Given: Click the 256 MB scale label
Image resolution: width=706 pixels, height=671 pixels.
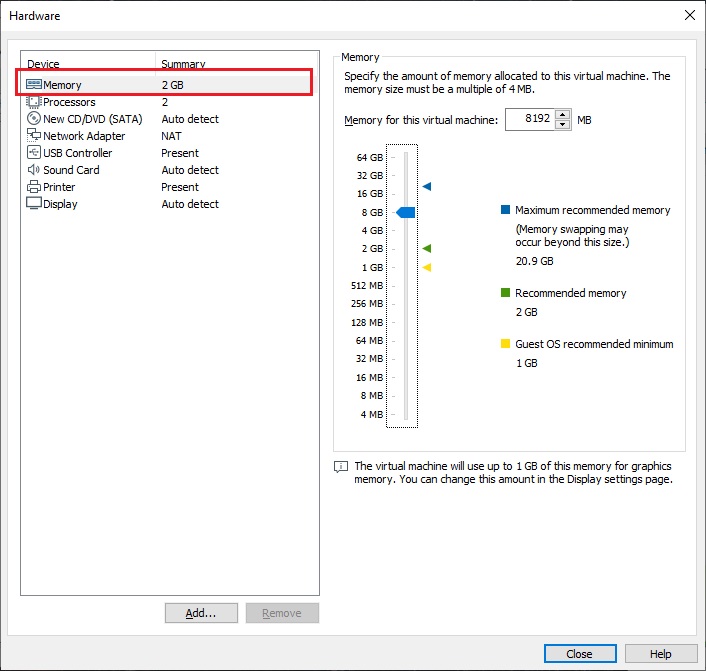Looking at the screenshot, I should 367,304.
